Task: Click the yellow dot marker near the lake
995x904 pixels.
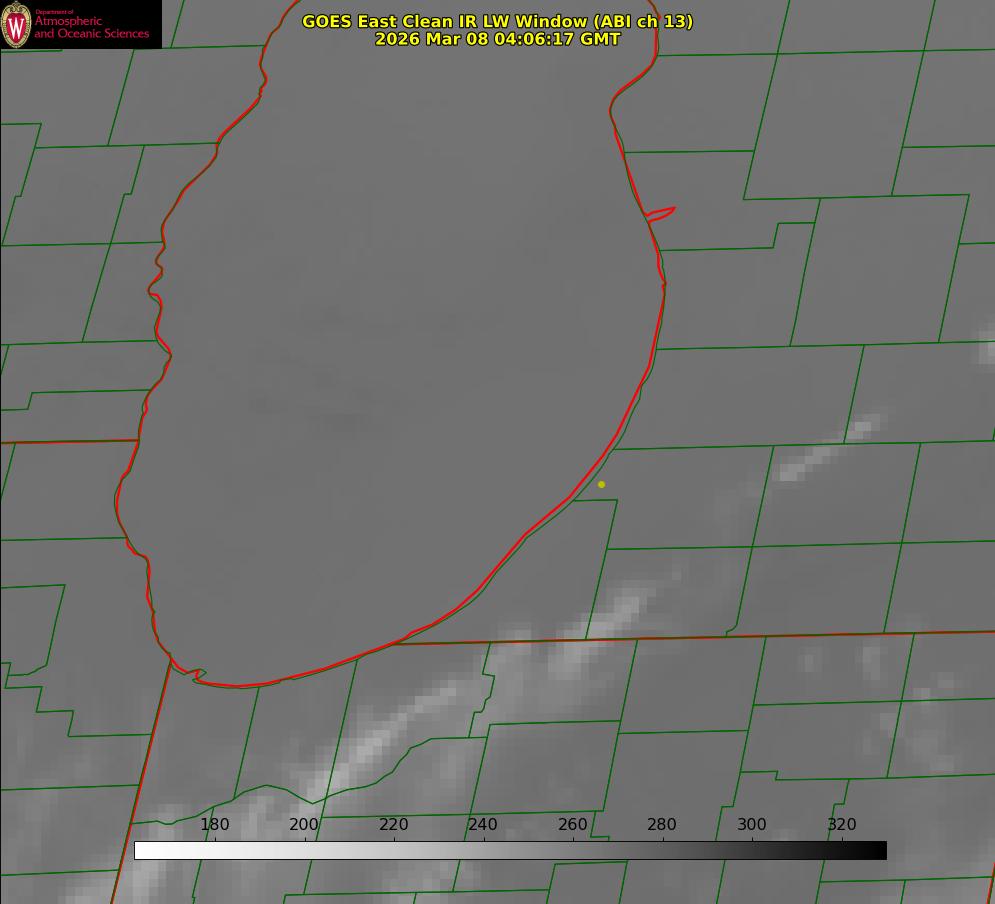Action: coord(601,484)
